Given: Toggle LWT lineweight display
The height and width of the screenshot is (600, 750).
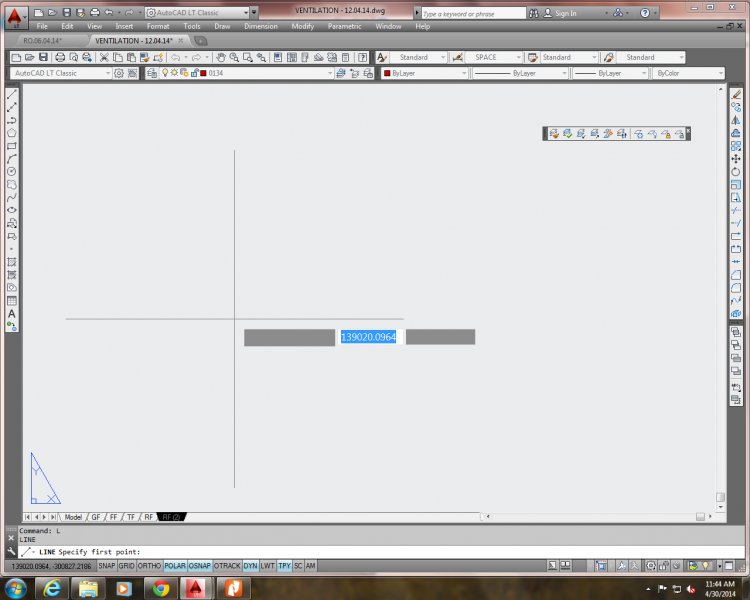Looking at the screenshot, I should click(x=267, y=566).
